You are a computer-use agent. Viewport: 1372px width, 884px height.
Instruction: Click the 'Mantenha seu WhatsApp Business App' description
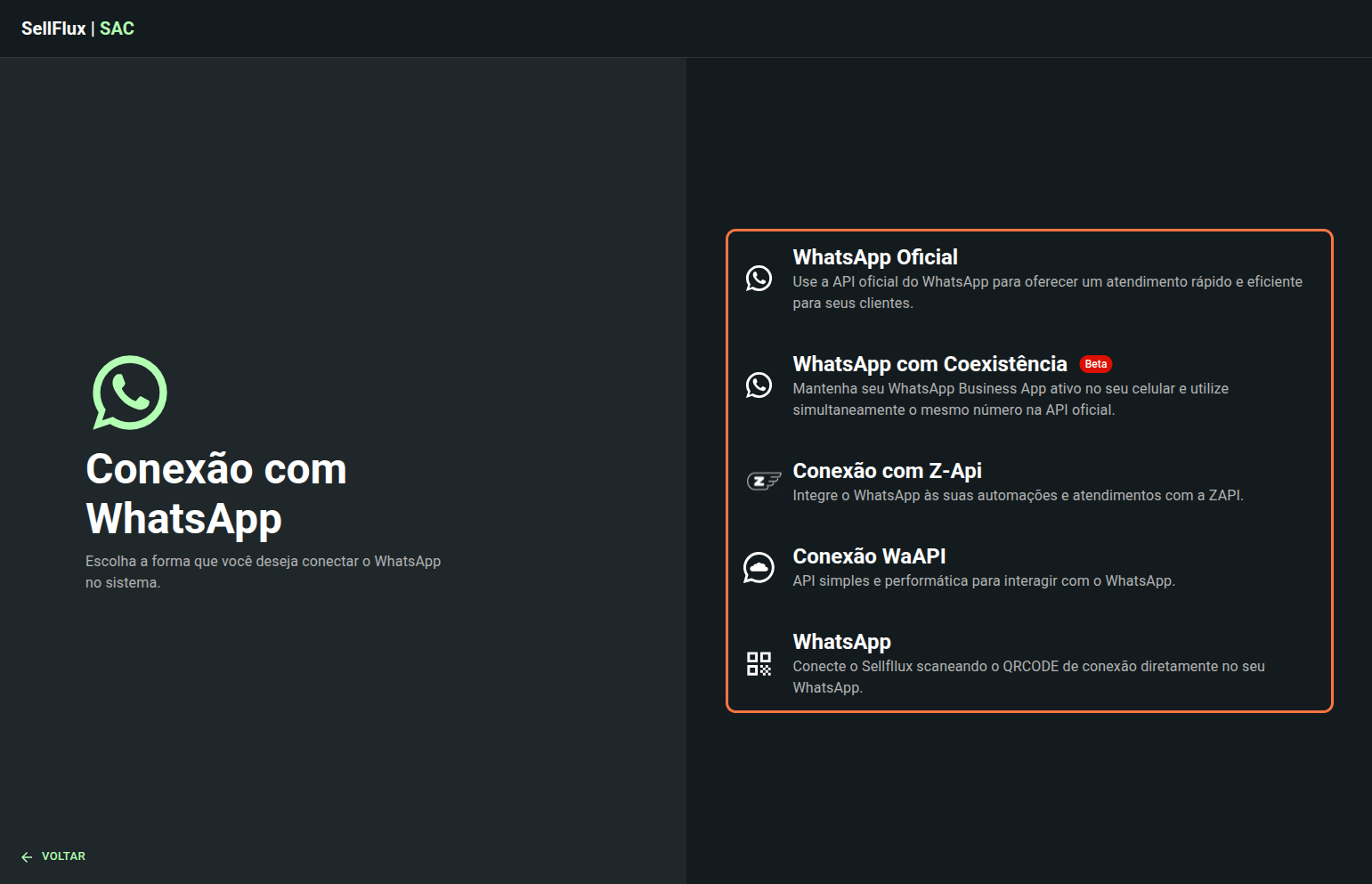click(x=1010, y=399)
